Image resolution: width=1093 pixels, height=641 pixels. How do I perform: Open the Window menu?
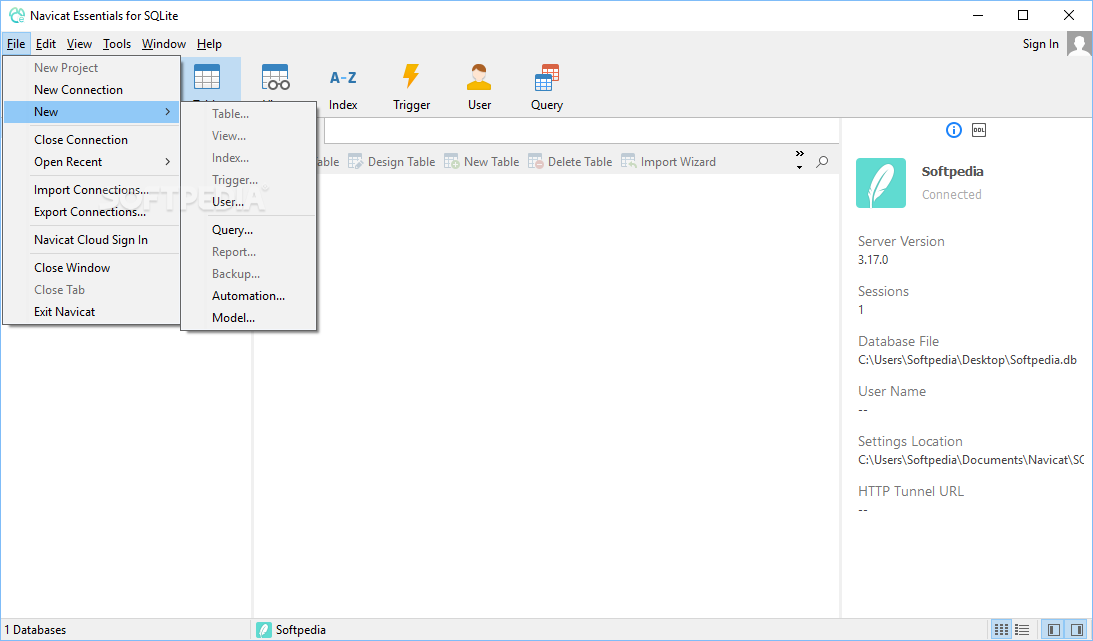pos(164,44)
